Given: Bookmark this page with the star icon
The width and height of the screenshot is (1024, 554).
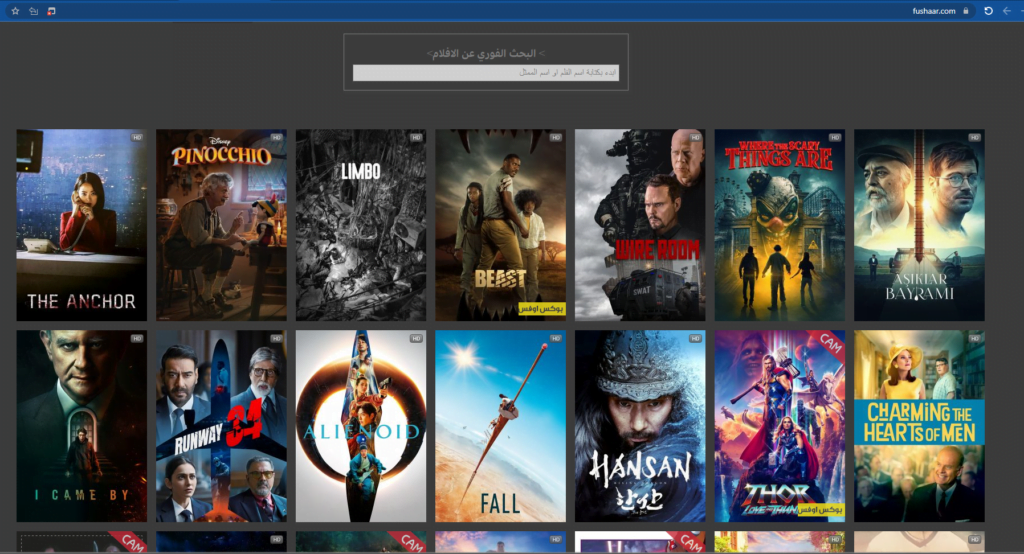Looking at the screenshot, I should 15,11.
